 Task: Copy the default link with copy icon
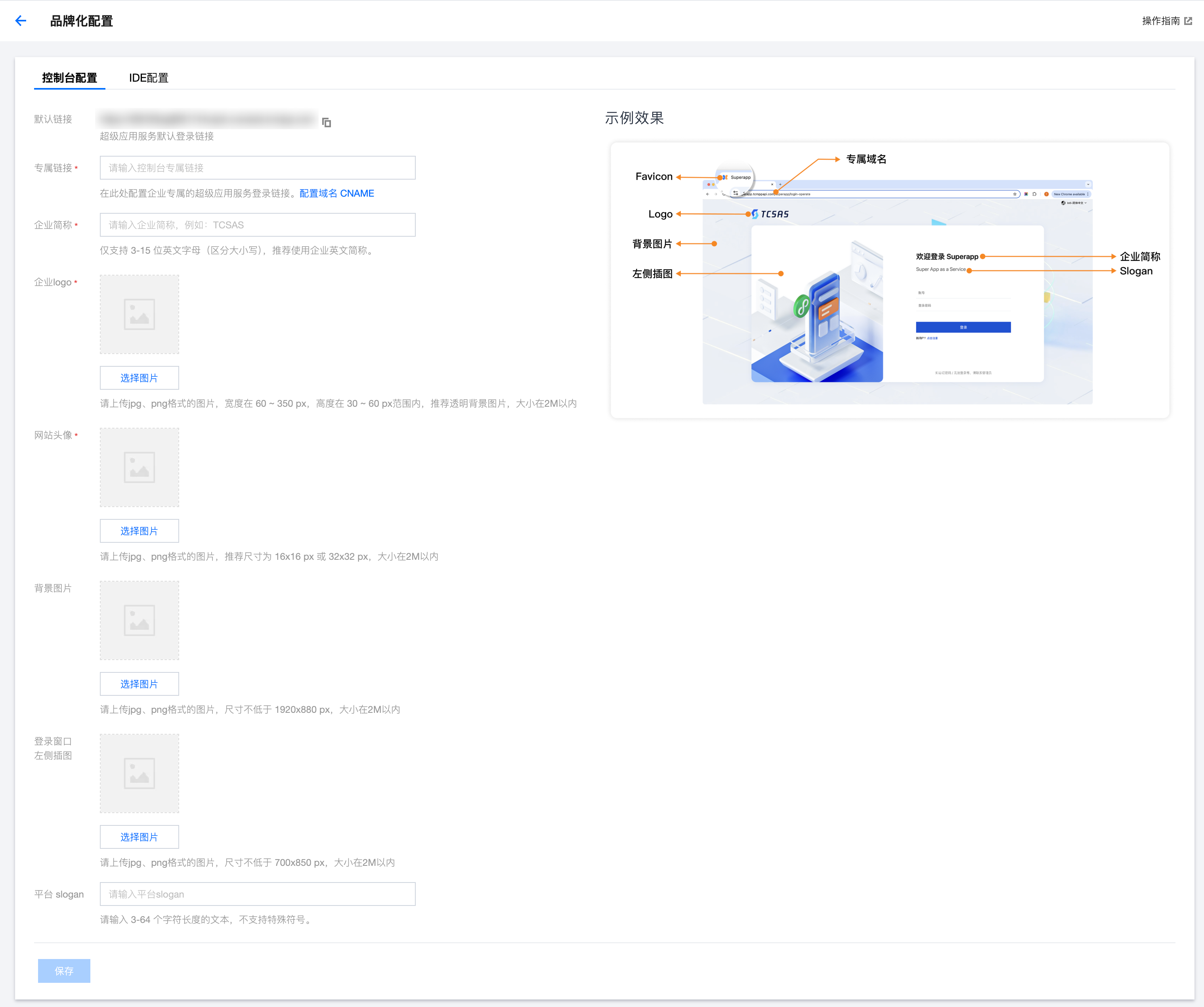point(326,122)
